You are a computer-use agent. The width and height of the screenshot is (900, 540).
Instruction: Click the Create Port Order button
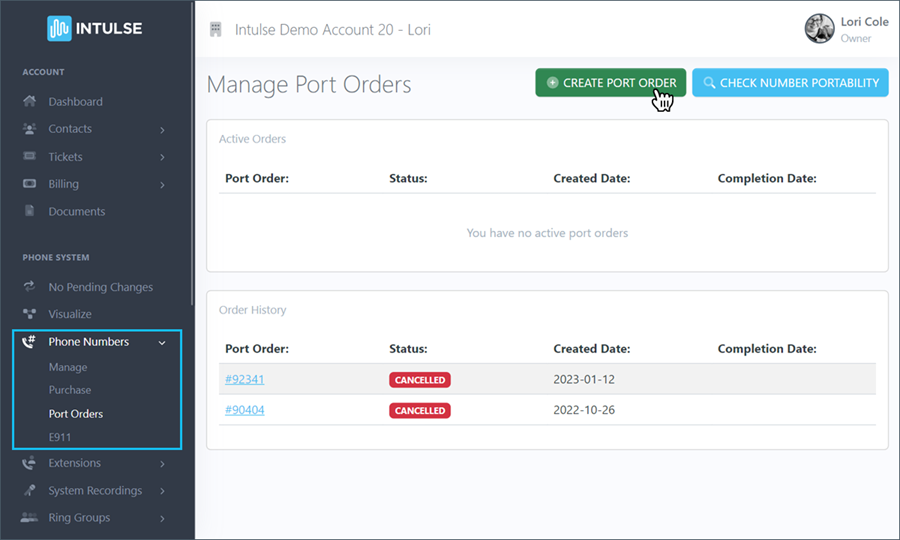click(611, 83)
